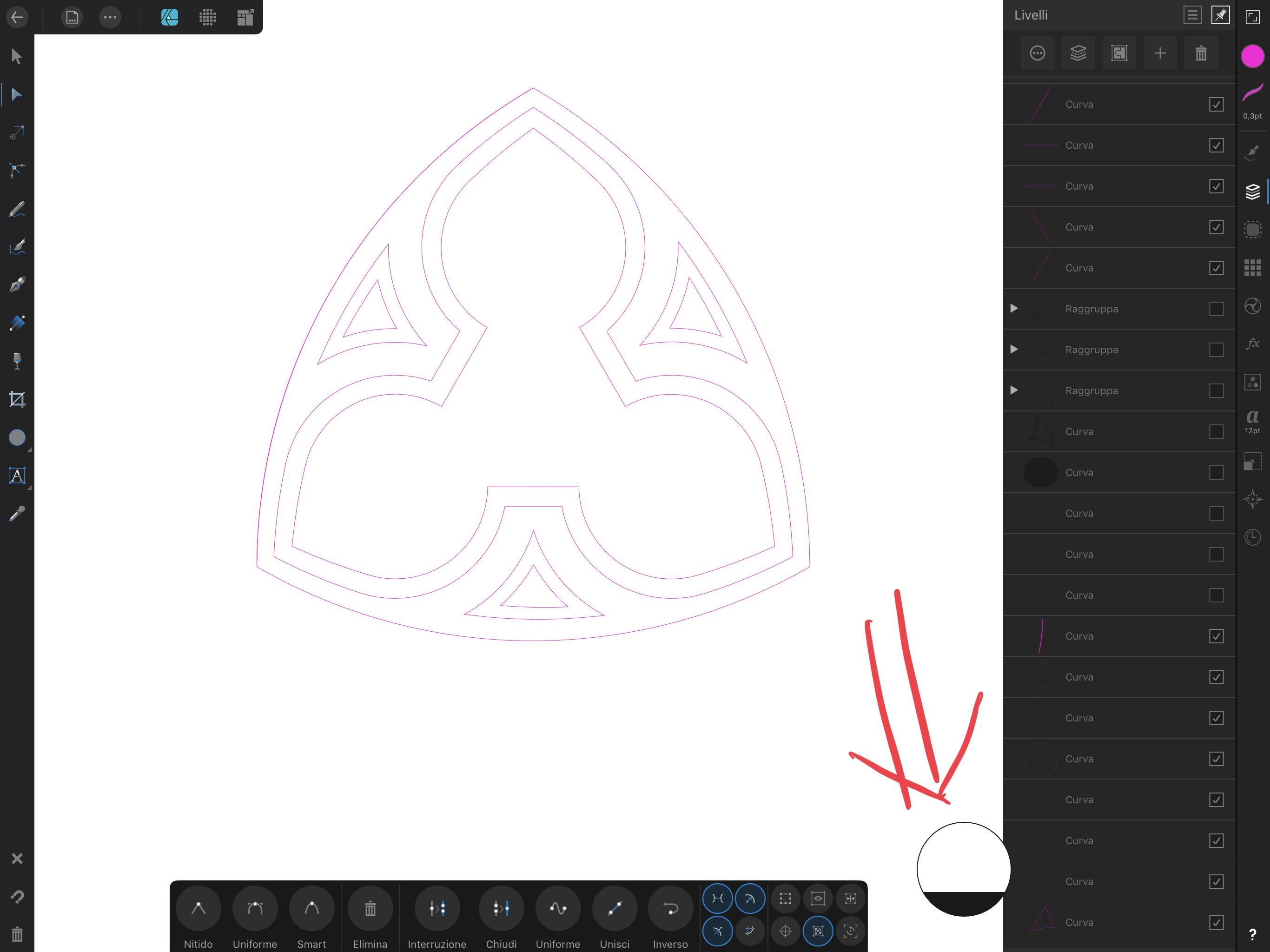Tap Chiudi to close curve
Viewport: 1270px width, 952px height.
501,918
